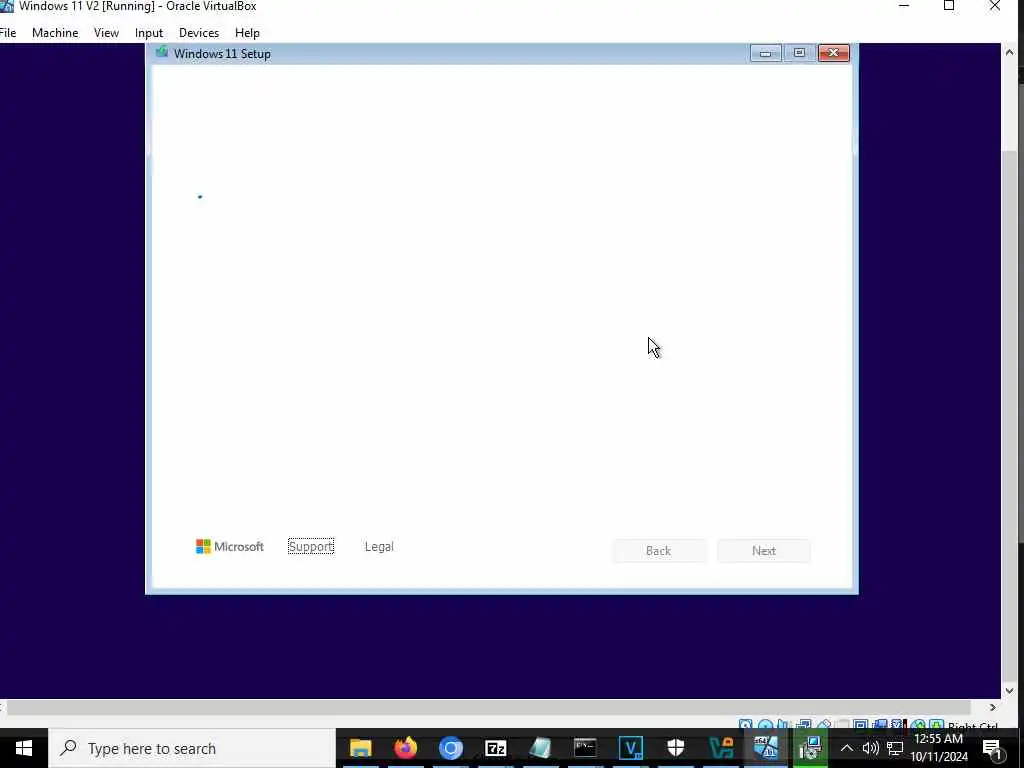Launch Firefox from the taskbar
This screenshot has width=1024, height=768.
click(406, 748)
